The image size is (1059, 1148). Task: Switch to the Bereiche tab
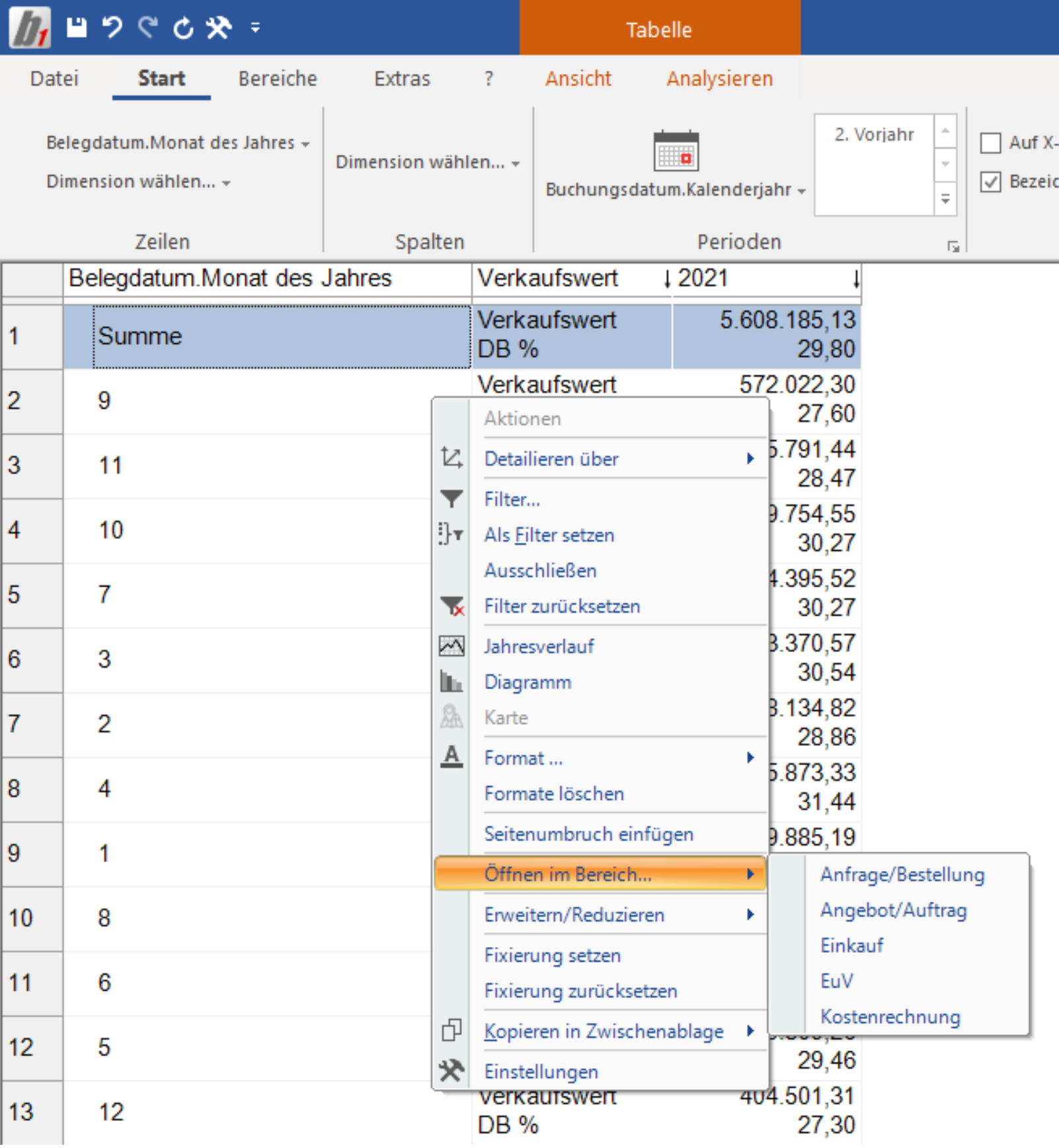pos(278,79)
